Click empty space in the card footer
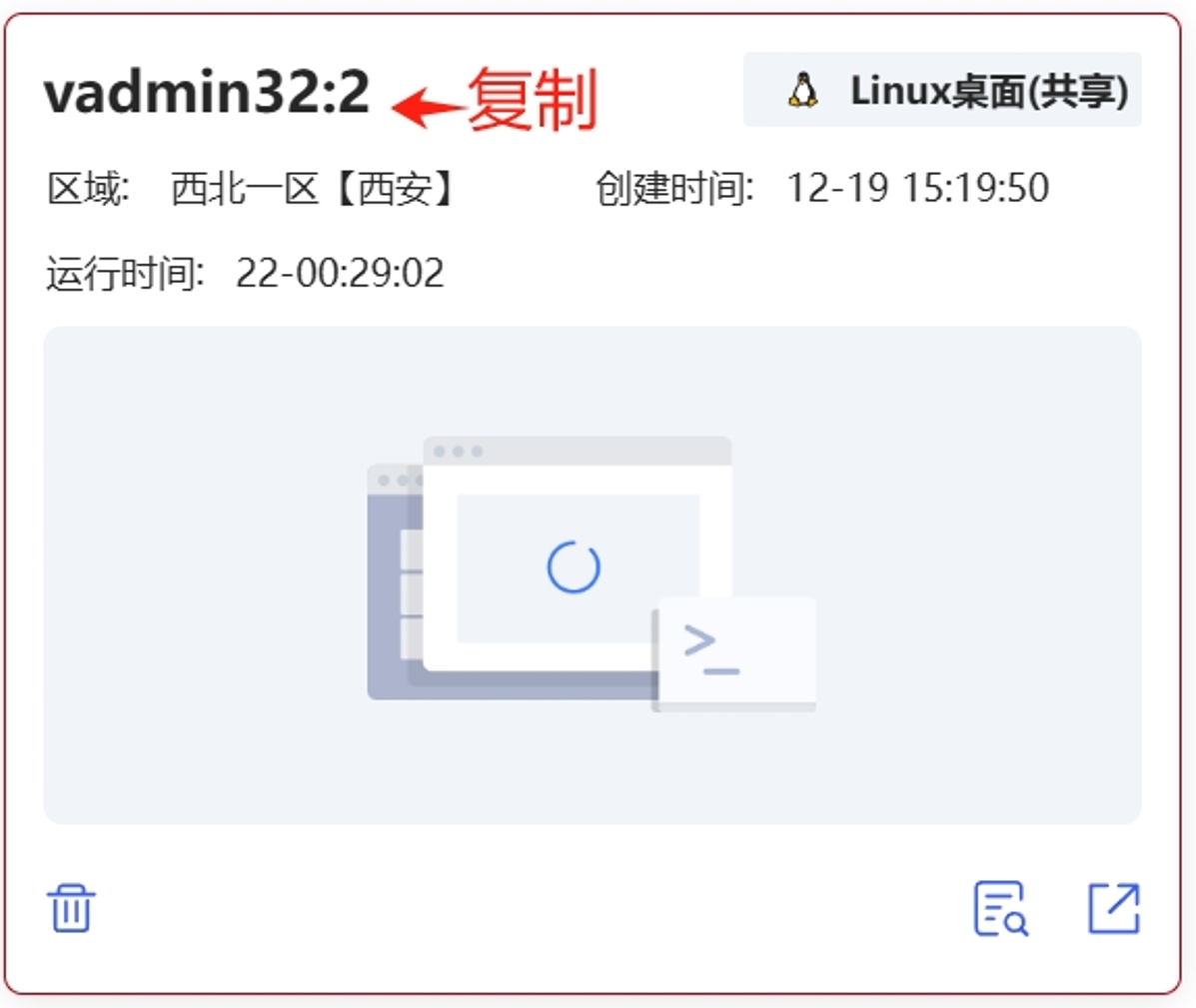 (534, 908)
